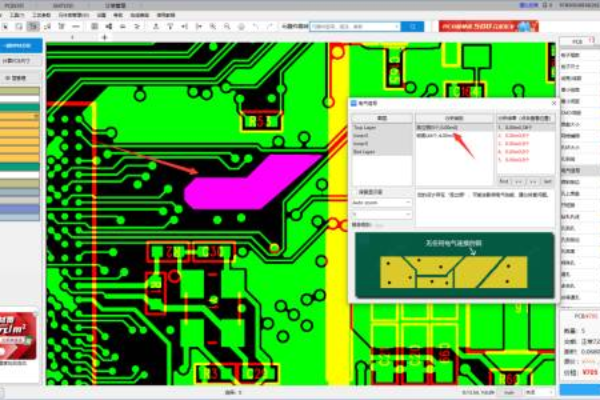Viewport: 600px width, 400px height.
Task: Select red result row number 4
Action: click(526, 152)
